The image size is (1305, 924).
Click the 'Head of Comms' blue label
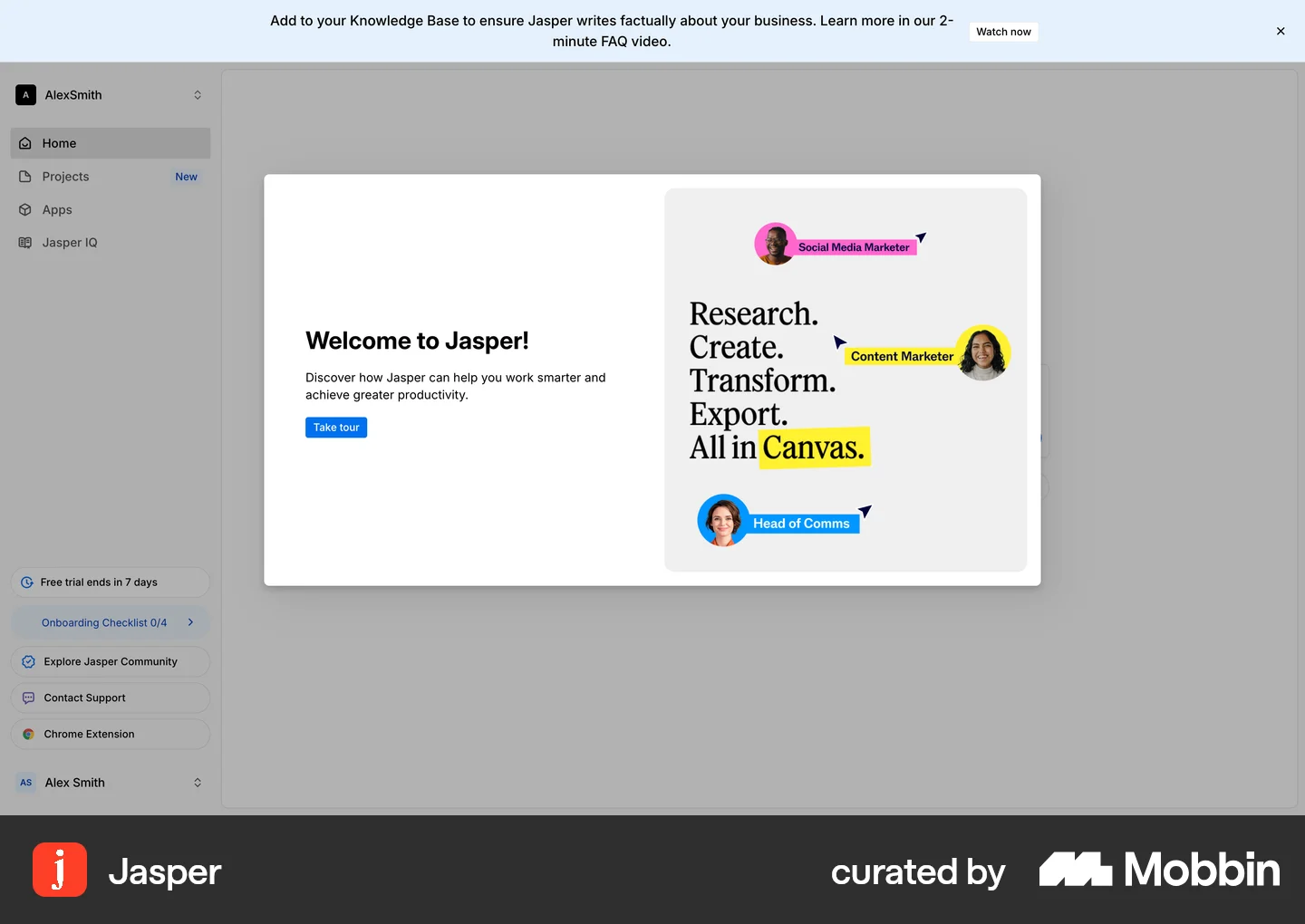(x=801, y=524)
